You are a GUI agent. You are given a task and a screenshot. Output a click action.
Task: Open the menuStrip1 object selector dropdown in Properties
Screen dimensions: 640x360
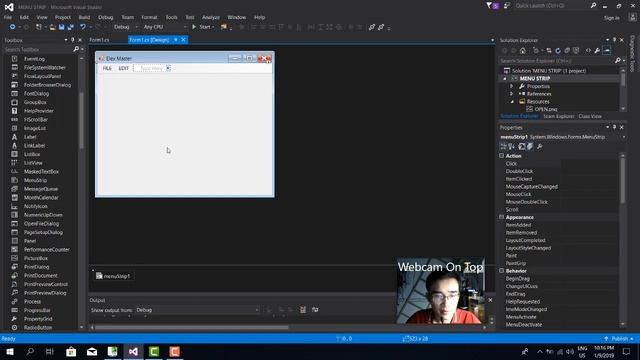pos(624,137)
